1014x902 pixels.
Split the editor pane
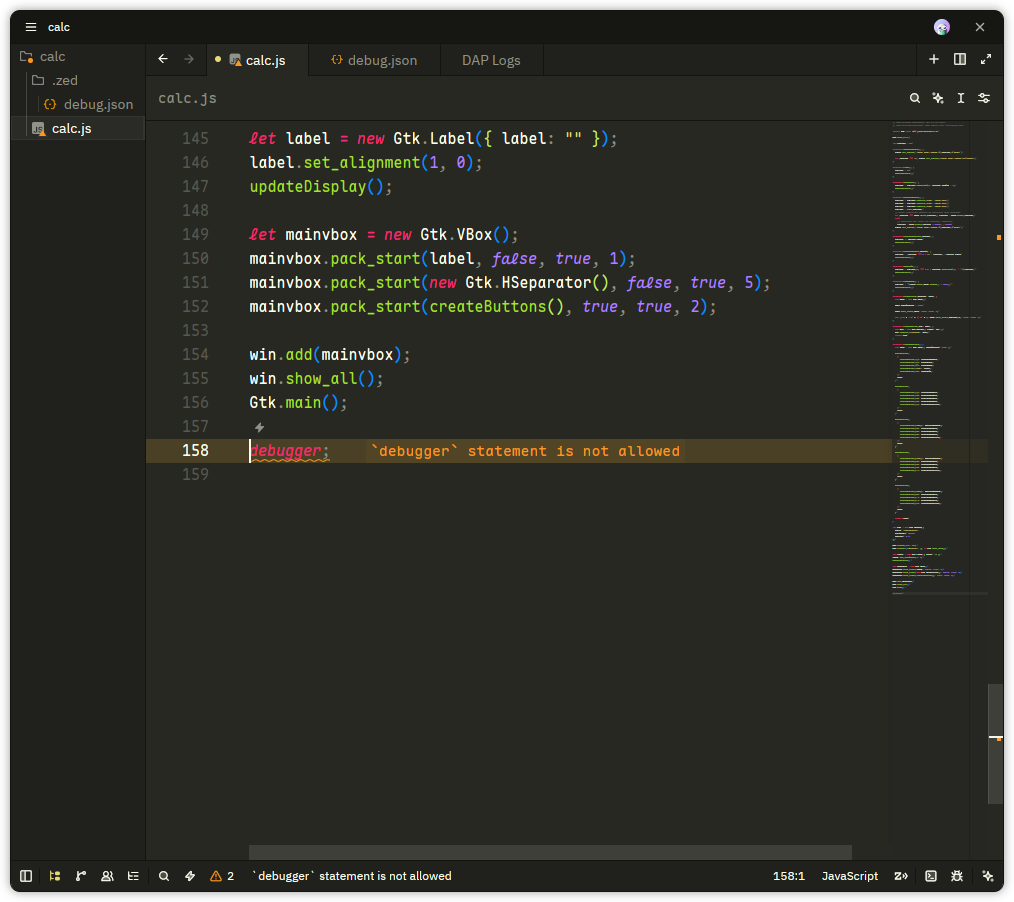[x=960, y=59]
